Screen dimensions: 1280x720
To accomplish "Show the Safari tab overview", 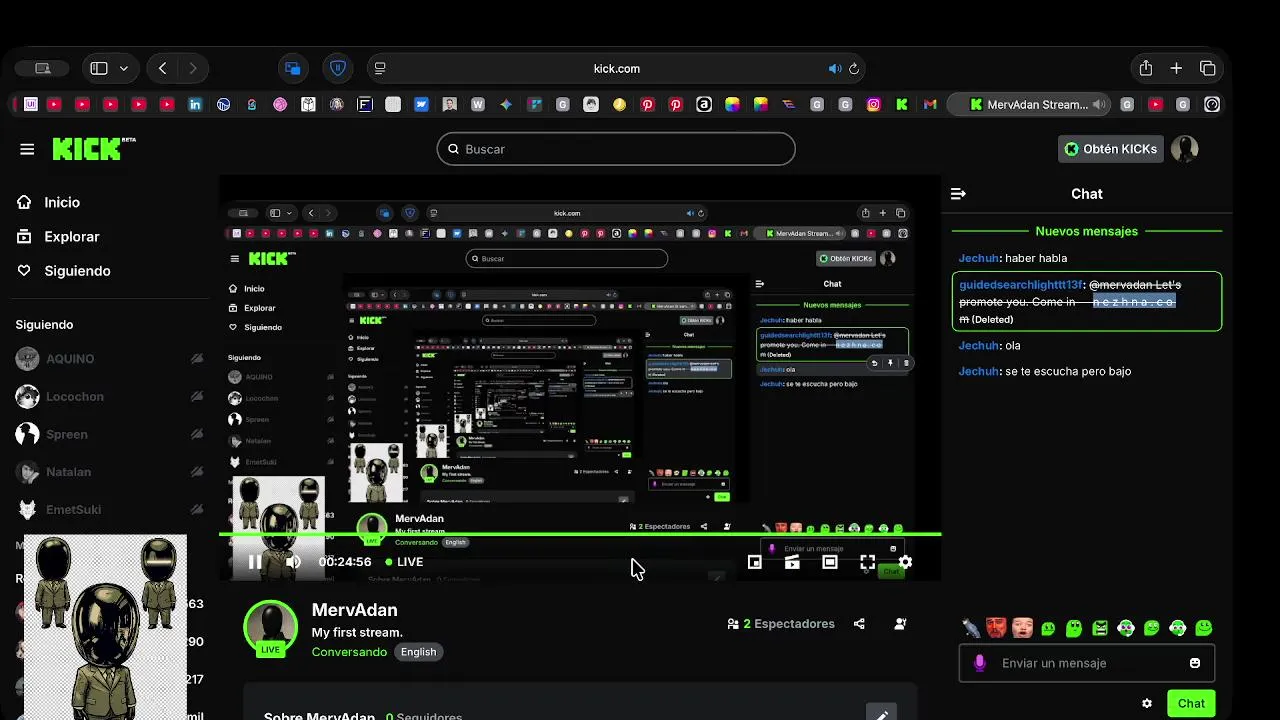I will 1207,68.
